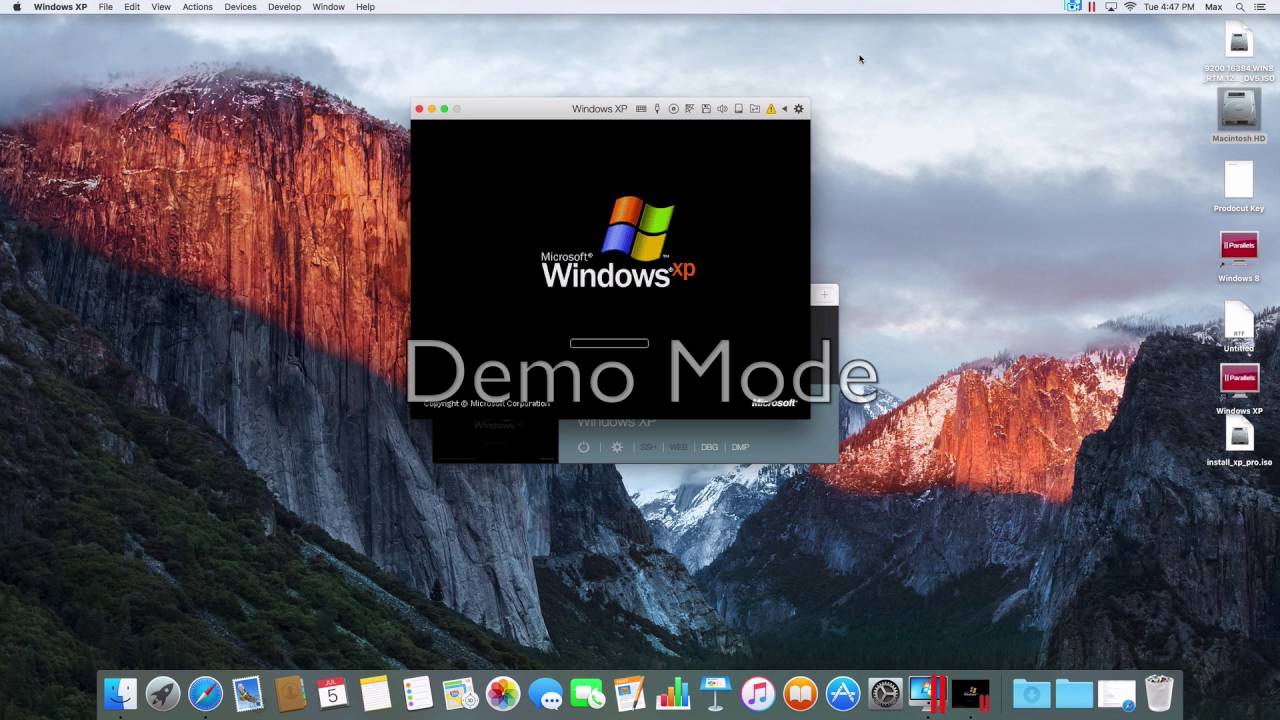Click the DBG button in Control Center
This screenshot has height=720, width=1280.
click(x=709, y=447)
